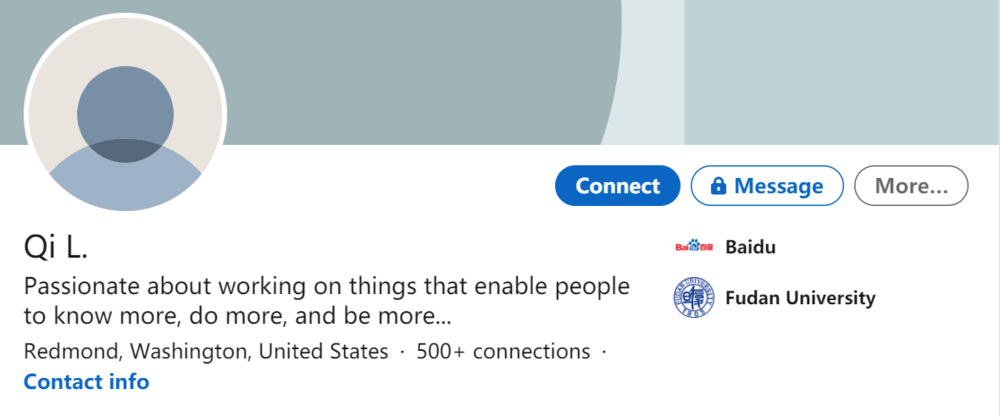1000x417 pixels.
Task: Click the Redmond, Washington location text
Action: (206, 351)
